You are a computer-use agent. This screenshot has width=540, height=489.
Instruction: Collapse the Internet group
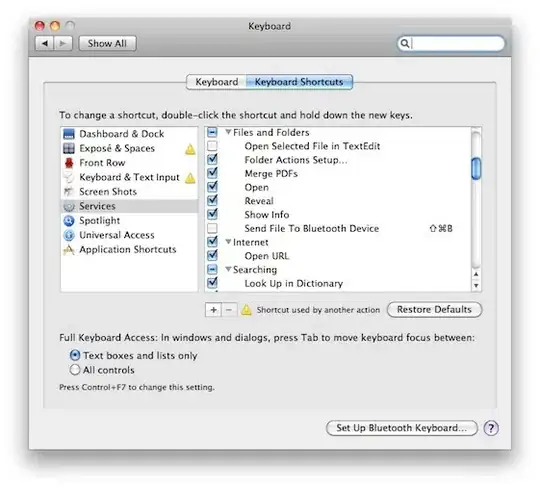click(228, 242)
